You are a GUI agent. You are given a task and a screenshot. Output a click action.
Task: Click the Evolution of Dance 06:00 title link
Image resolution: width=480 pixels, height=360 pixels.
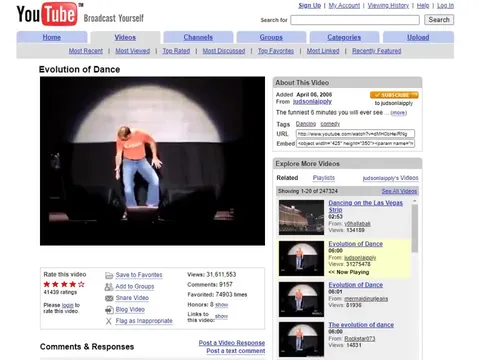(x=356, y=244)
